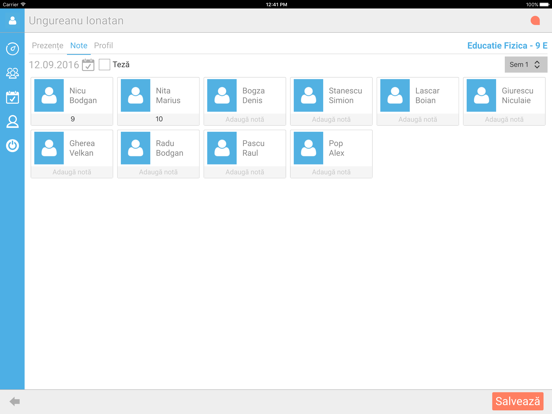552x414 pixels.
Task: Open the calendar check icon in sidebar
Action: [x=12, y=97]
